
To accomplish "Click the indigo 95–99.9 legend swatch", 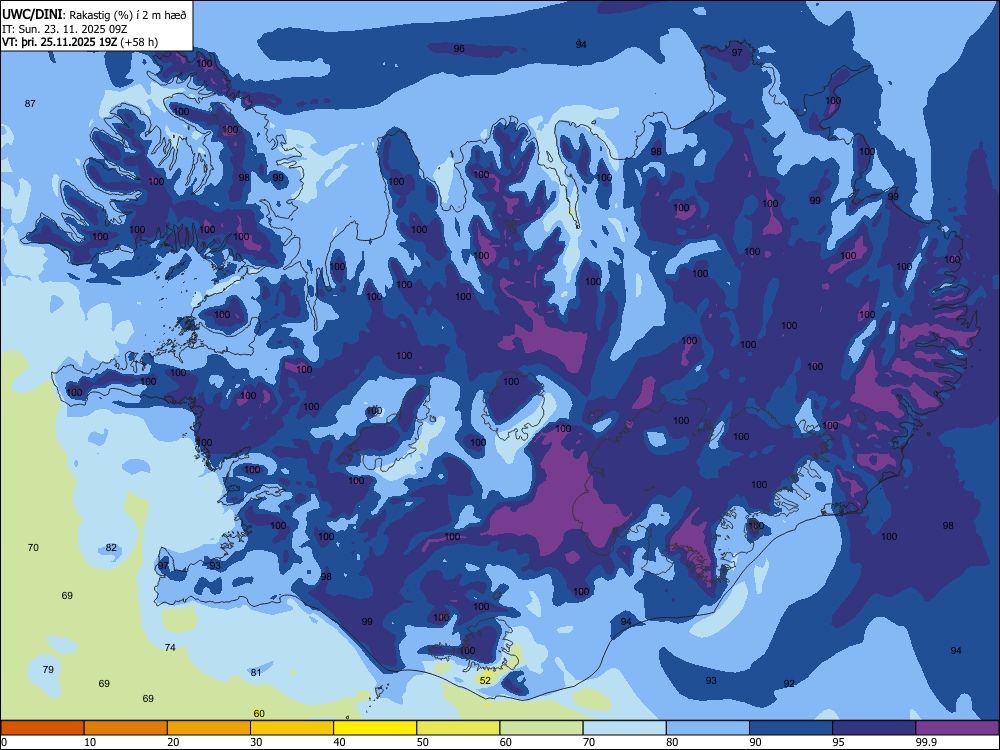I will (874, 728).
